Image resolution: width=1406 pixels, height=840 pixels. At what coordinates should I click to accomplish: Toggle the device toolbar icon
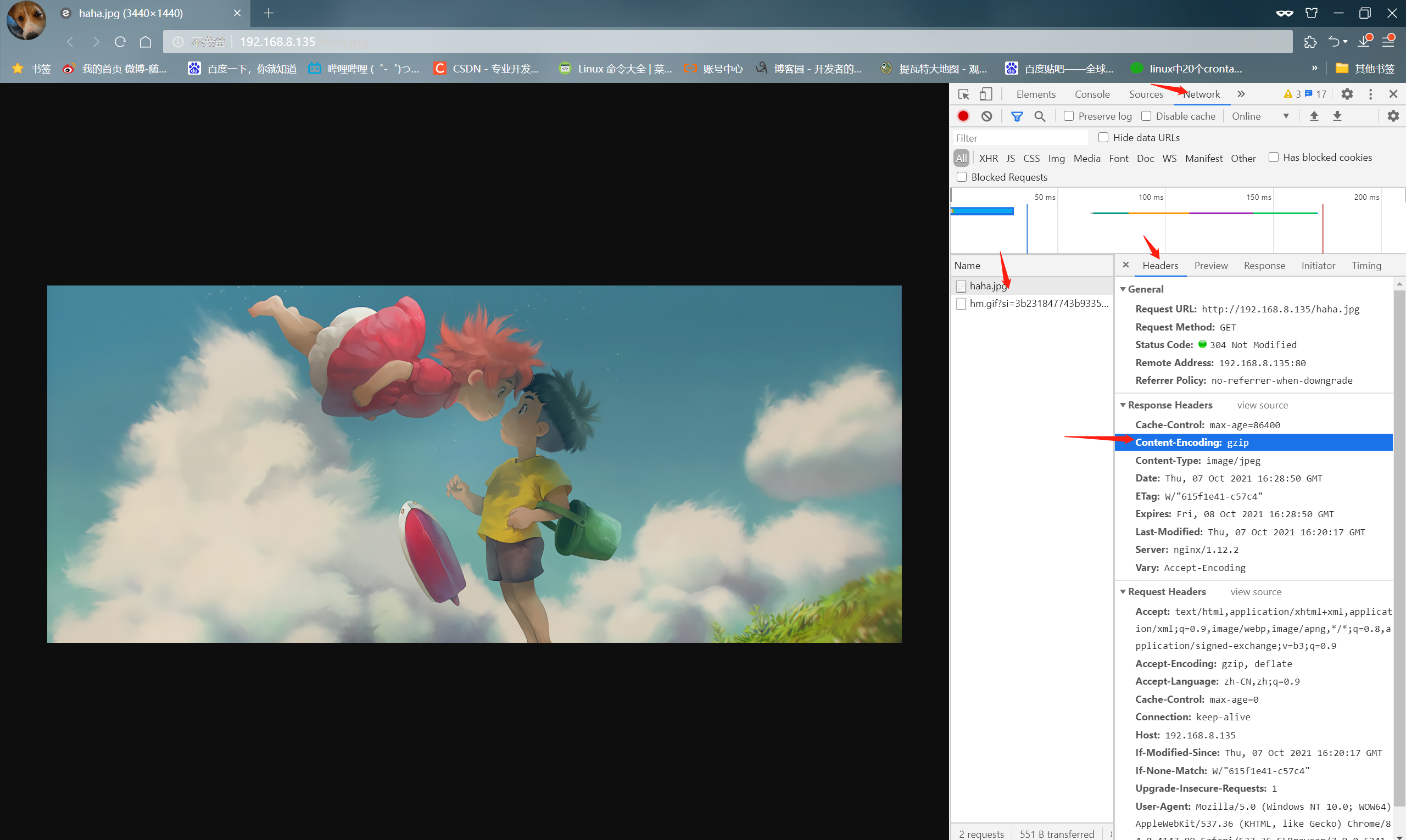tap(986, 94)
